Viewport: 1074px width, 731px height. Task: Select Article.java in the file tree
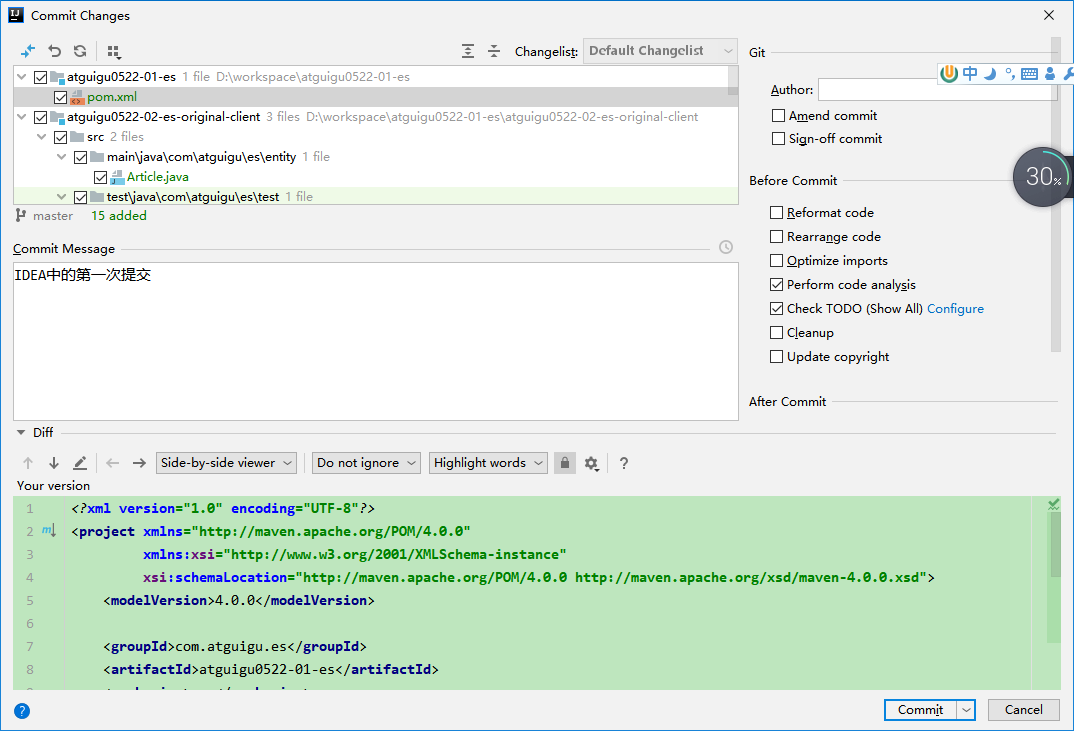tap(157, 177)
